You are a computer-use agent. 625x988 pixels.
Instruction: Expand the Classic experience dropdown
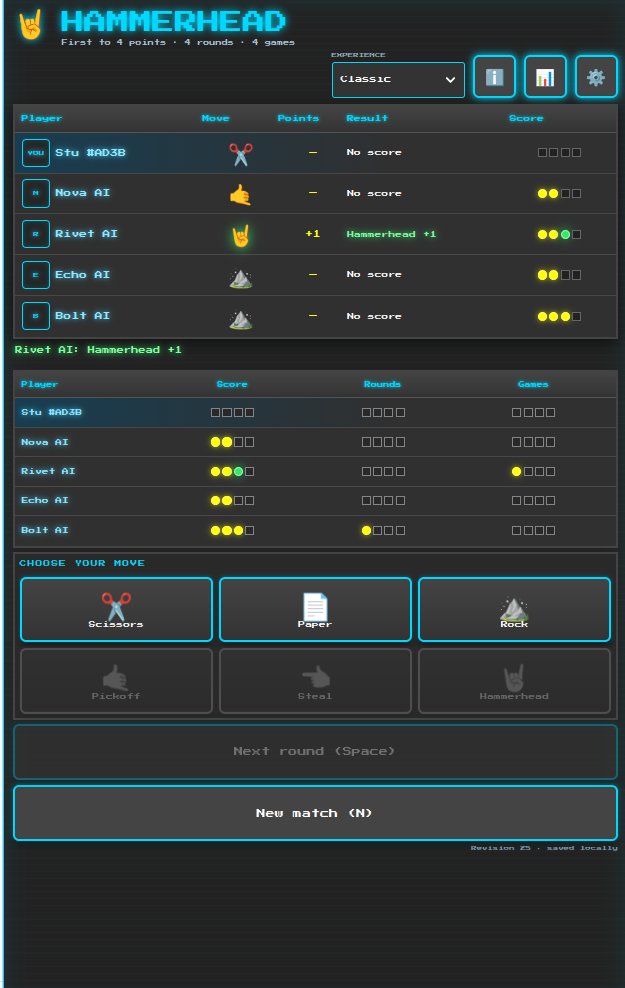click(398, 79)
